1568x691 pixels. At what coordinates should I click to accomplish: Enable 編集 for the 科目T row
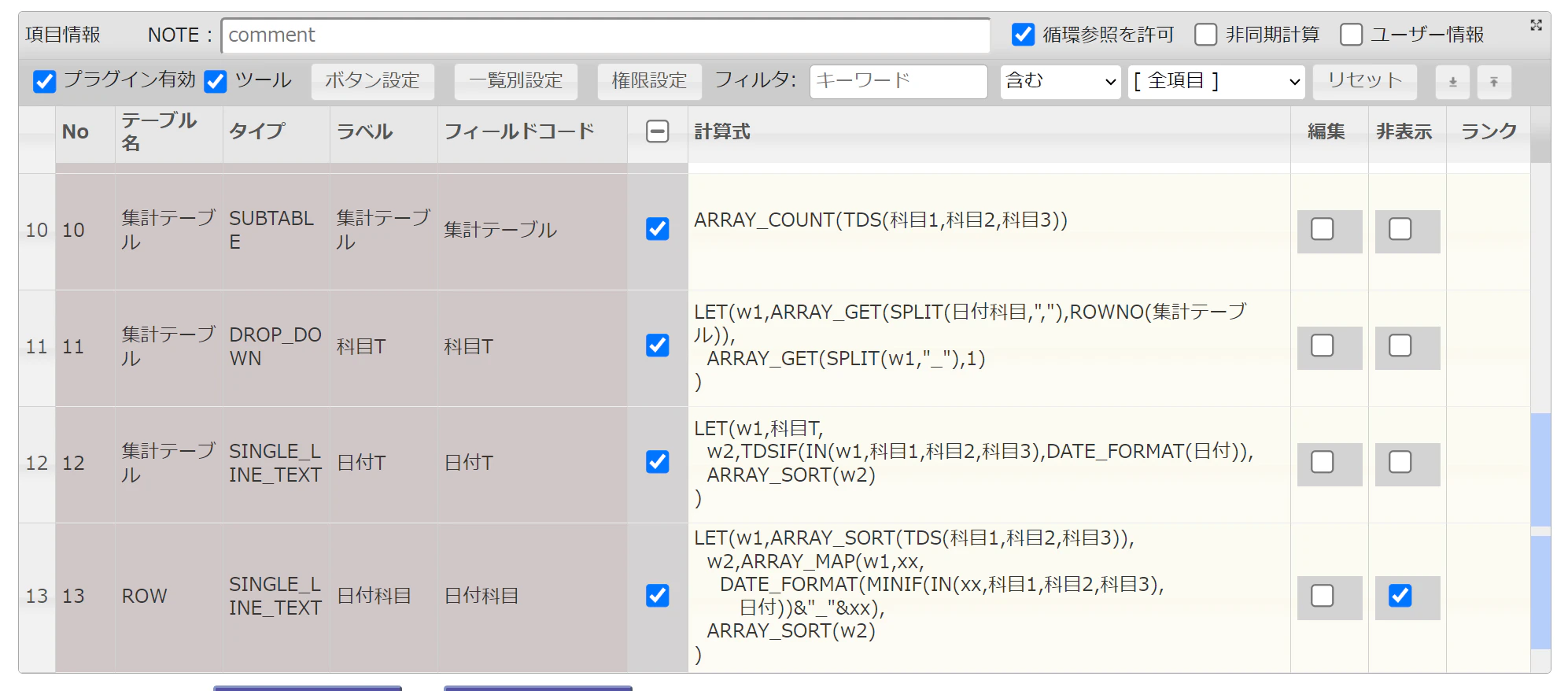(x=1323, y=345)
